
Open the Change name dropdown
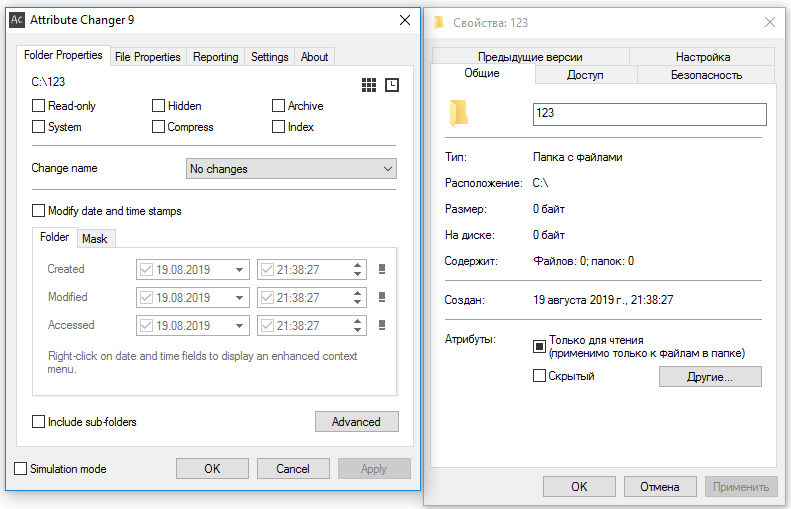[x=292, y=168]
